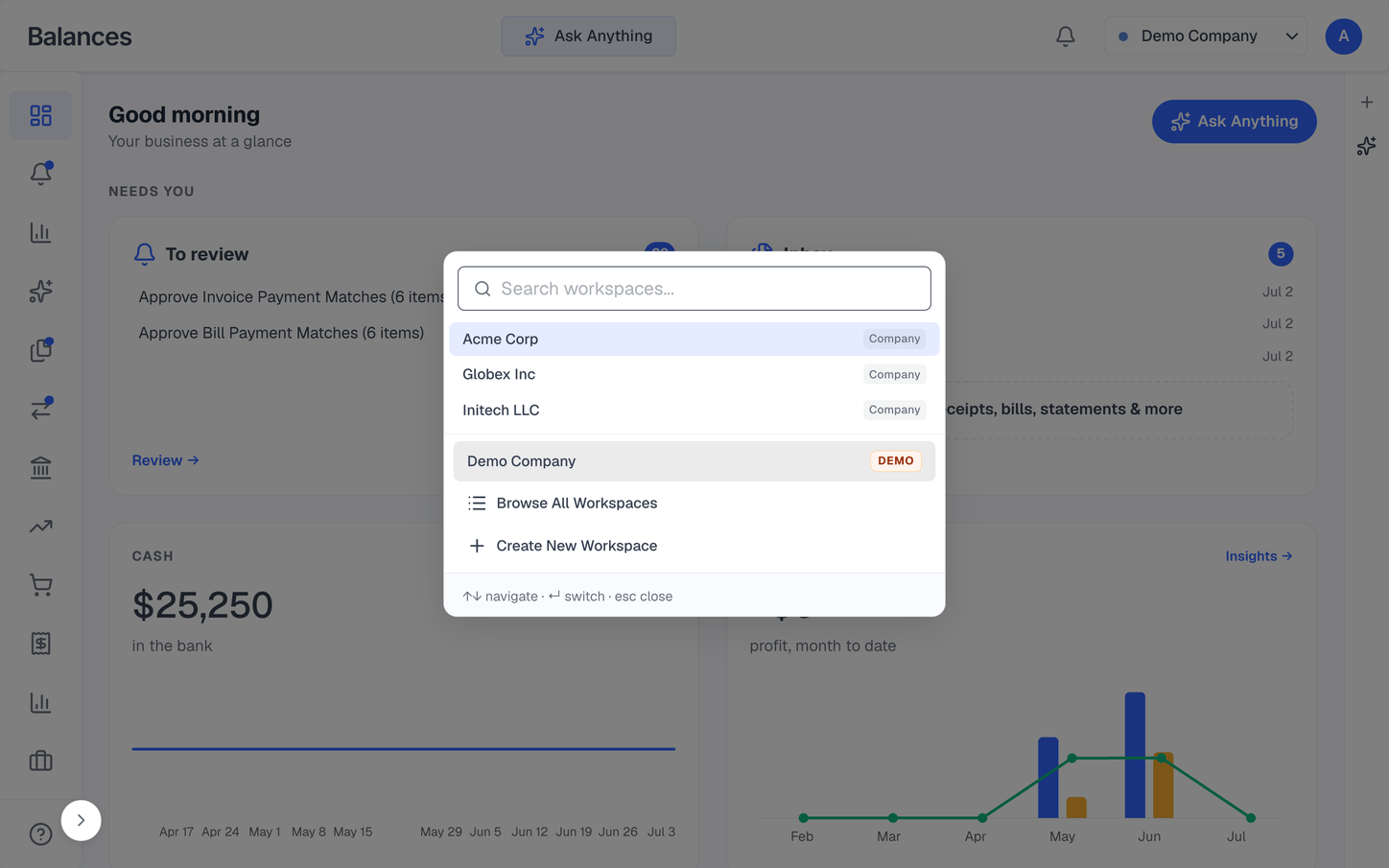Open the Demo Company workspace dropdown

tap(1207, 36)
